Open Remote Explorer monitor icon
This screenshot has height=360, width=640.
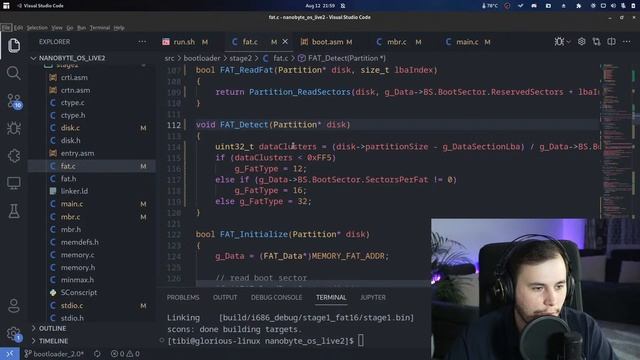13,183
